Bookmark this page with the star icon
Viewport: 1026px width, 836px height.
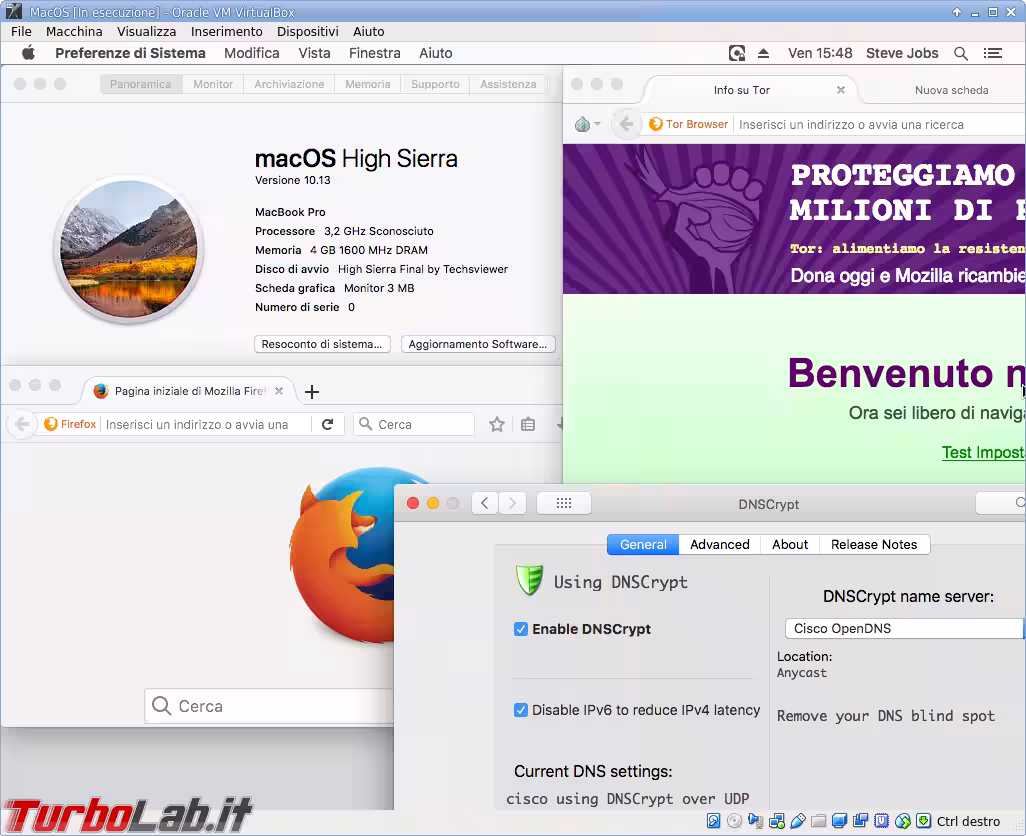[x=497, y=425]
